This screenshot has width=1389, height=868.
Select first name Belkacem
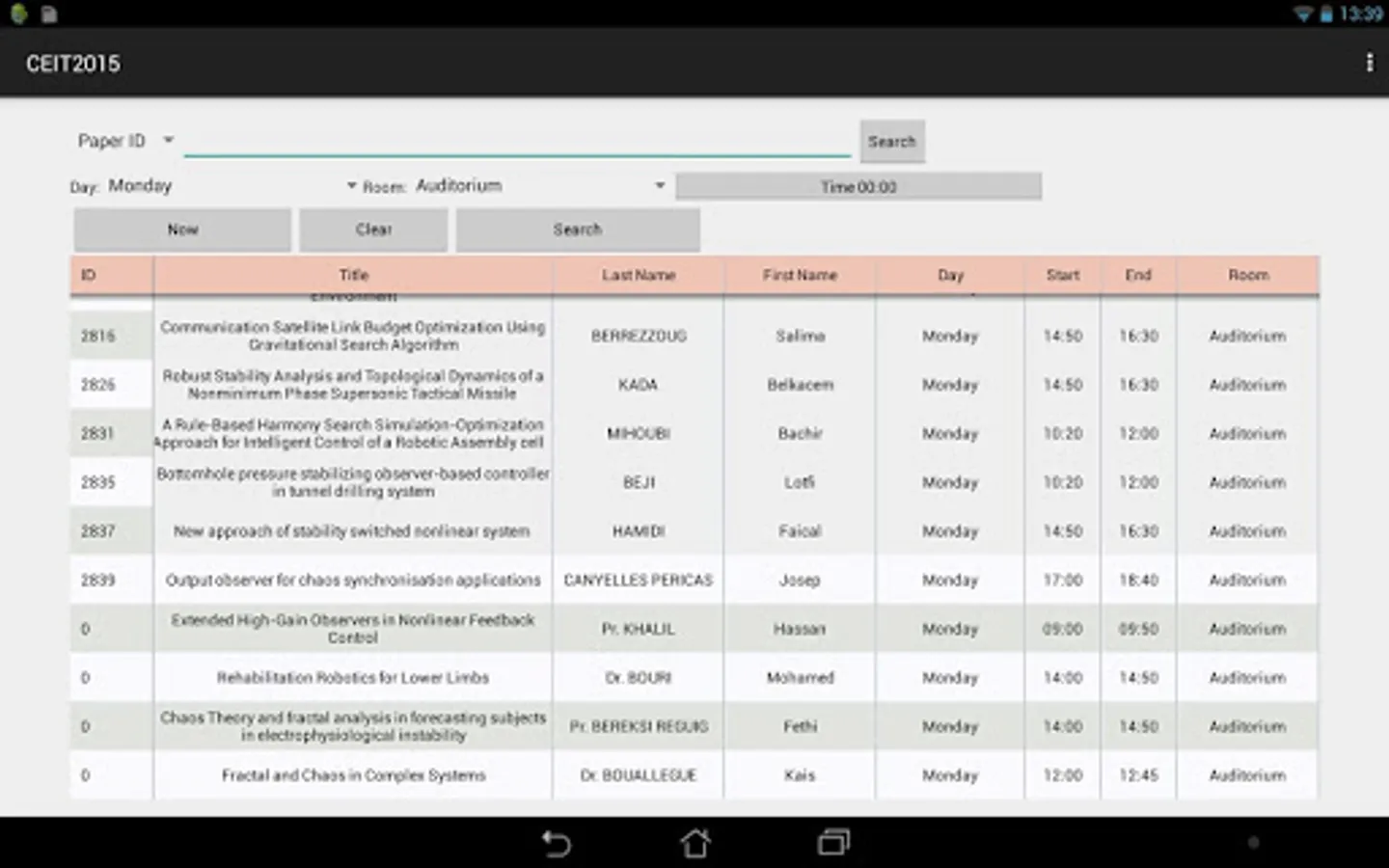(x=800, y=385)
